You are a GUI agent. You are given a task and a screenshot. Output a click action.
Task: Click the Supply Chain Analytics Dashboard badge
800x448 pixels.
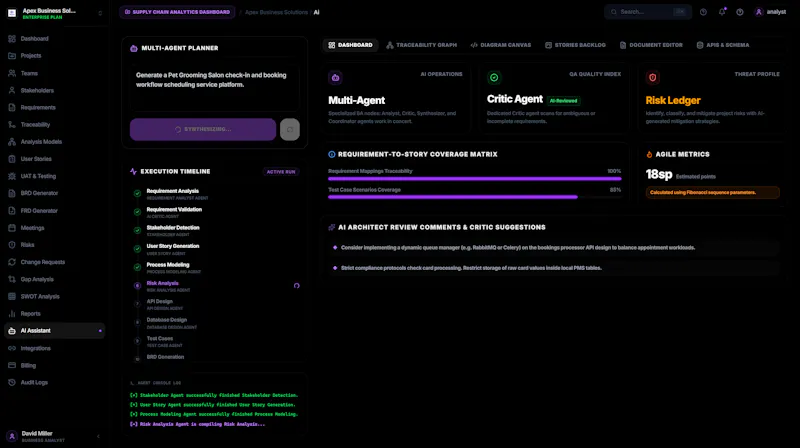[x=177, y=12]
